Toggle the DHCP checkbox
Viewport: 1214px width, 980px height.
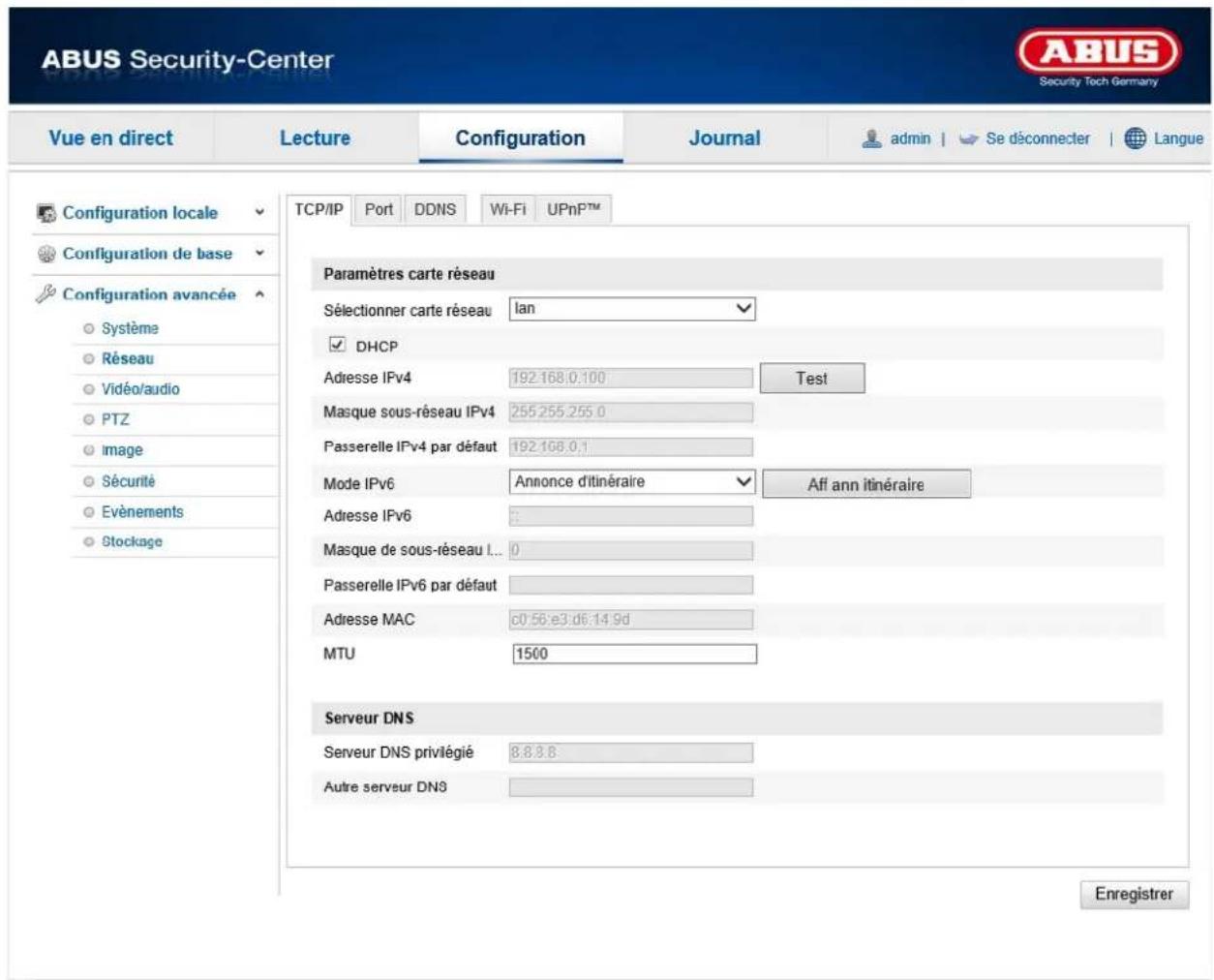(337, 345)
